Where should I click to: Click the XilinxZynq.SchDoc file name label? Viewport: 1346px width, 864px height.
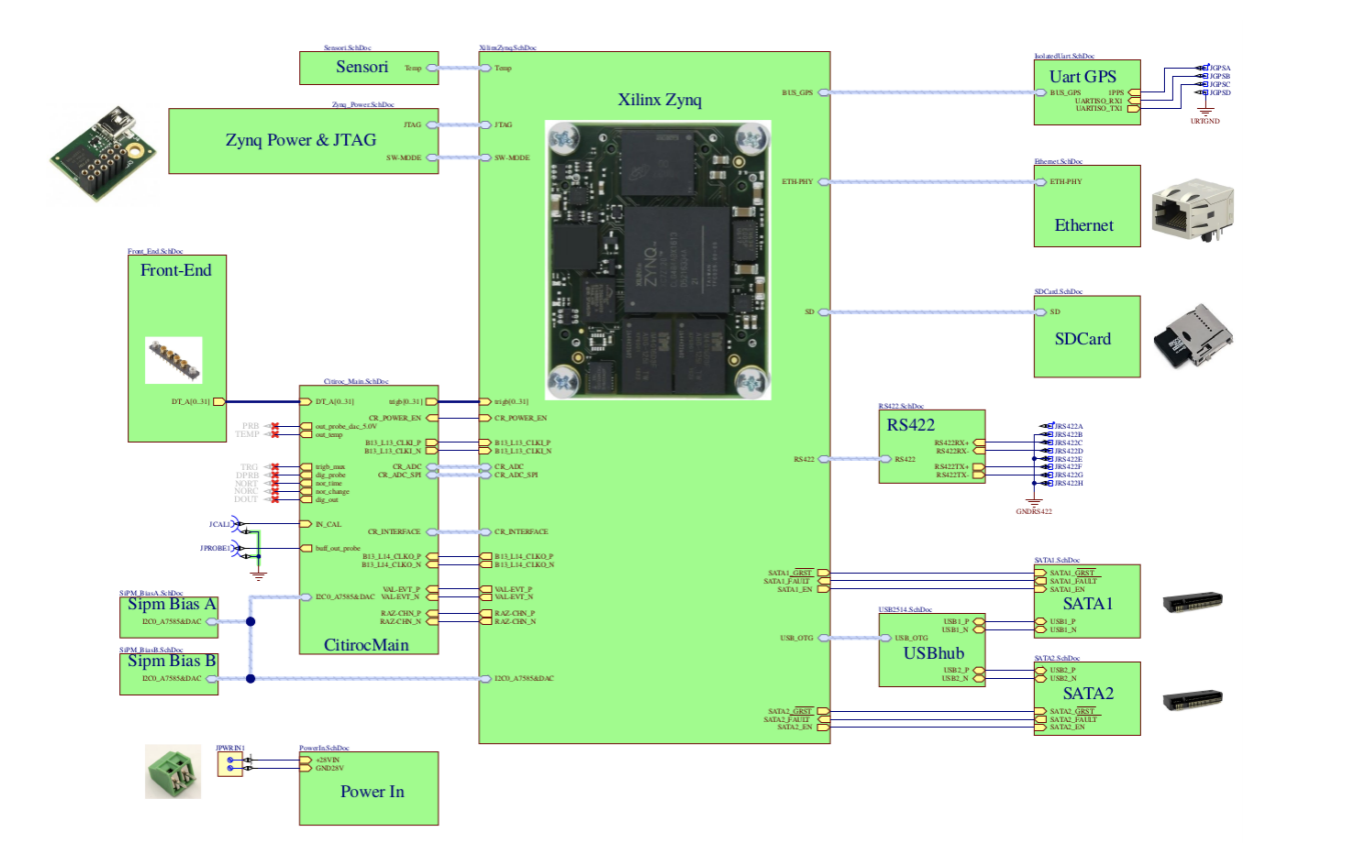click(x=508, y=47)
